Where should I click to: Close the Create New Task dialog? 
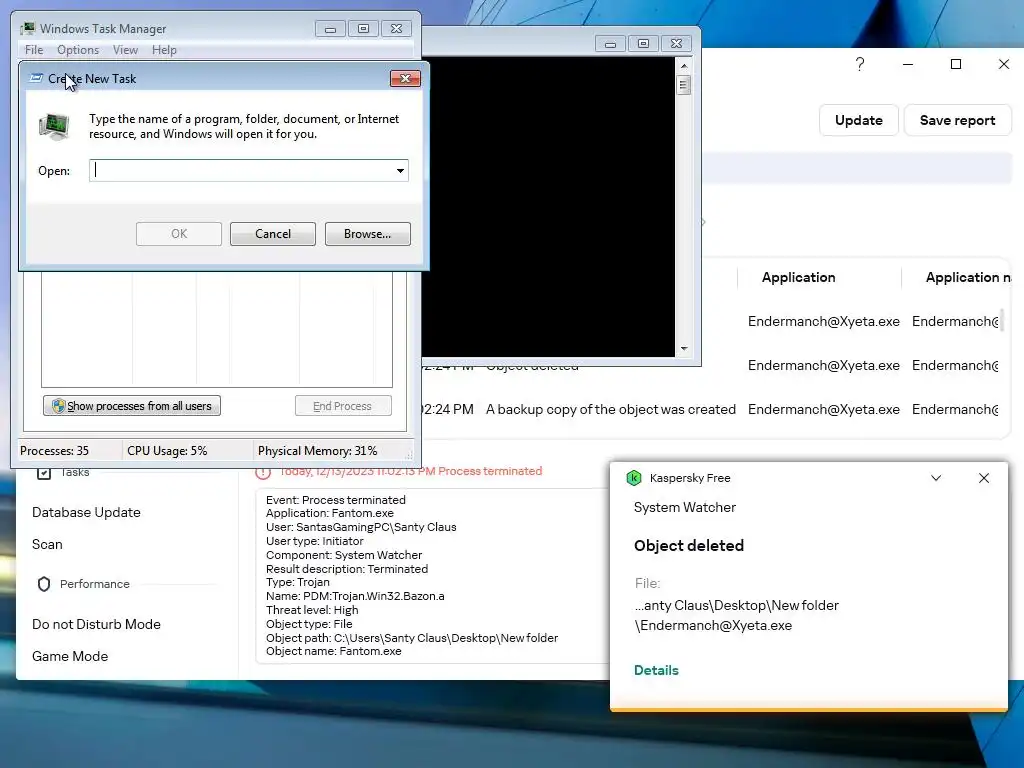405,78
